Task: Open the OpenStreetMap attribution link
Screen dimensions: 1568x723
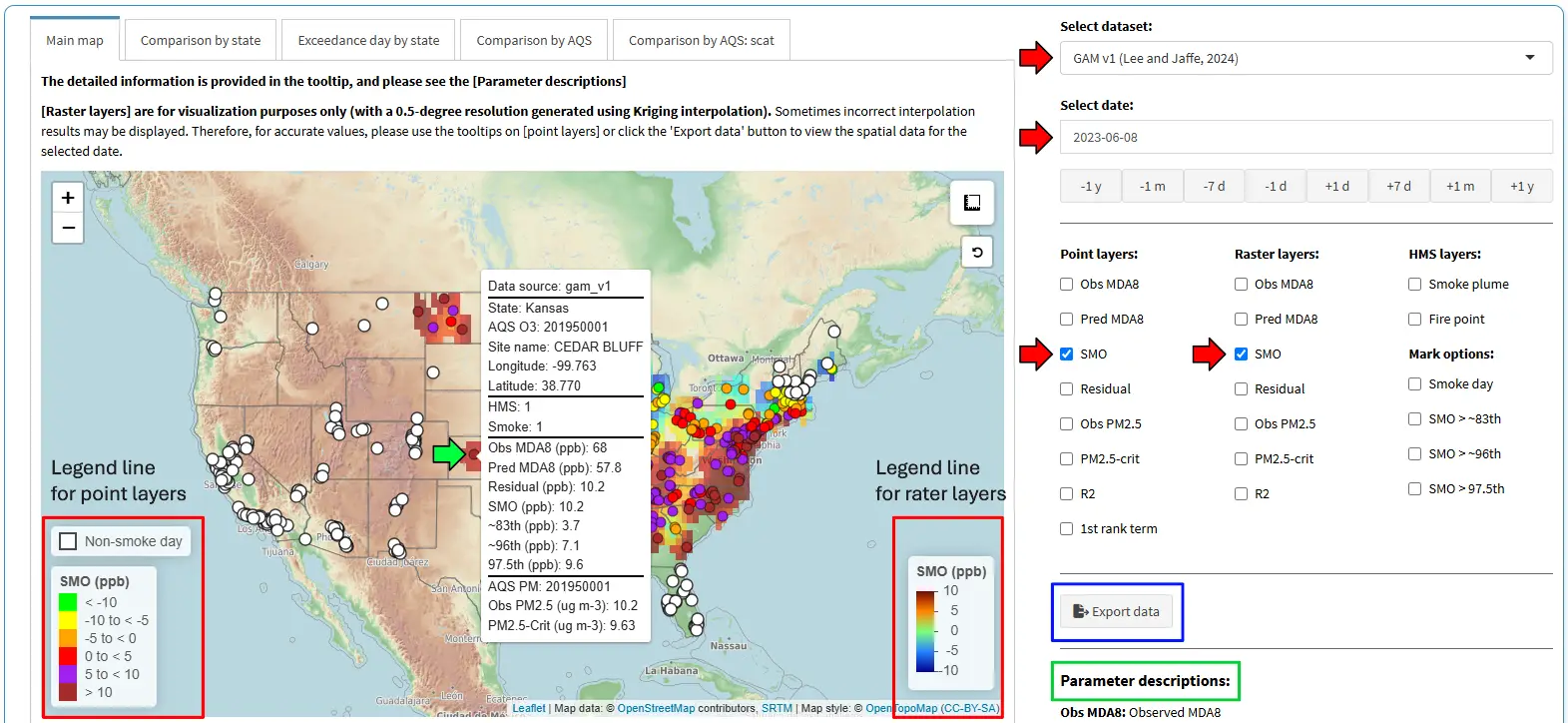Action: 656,708
